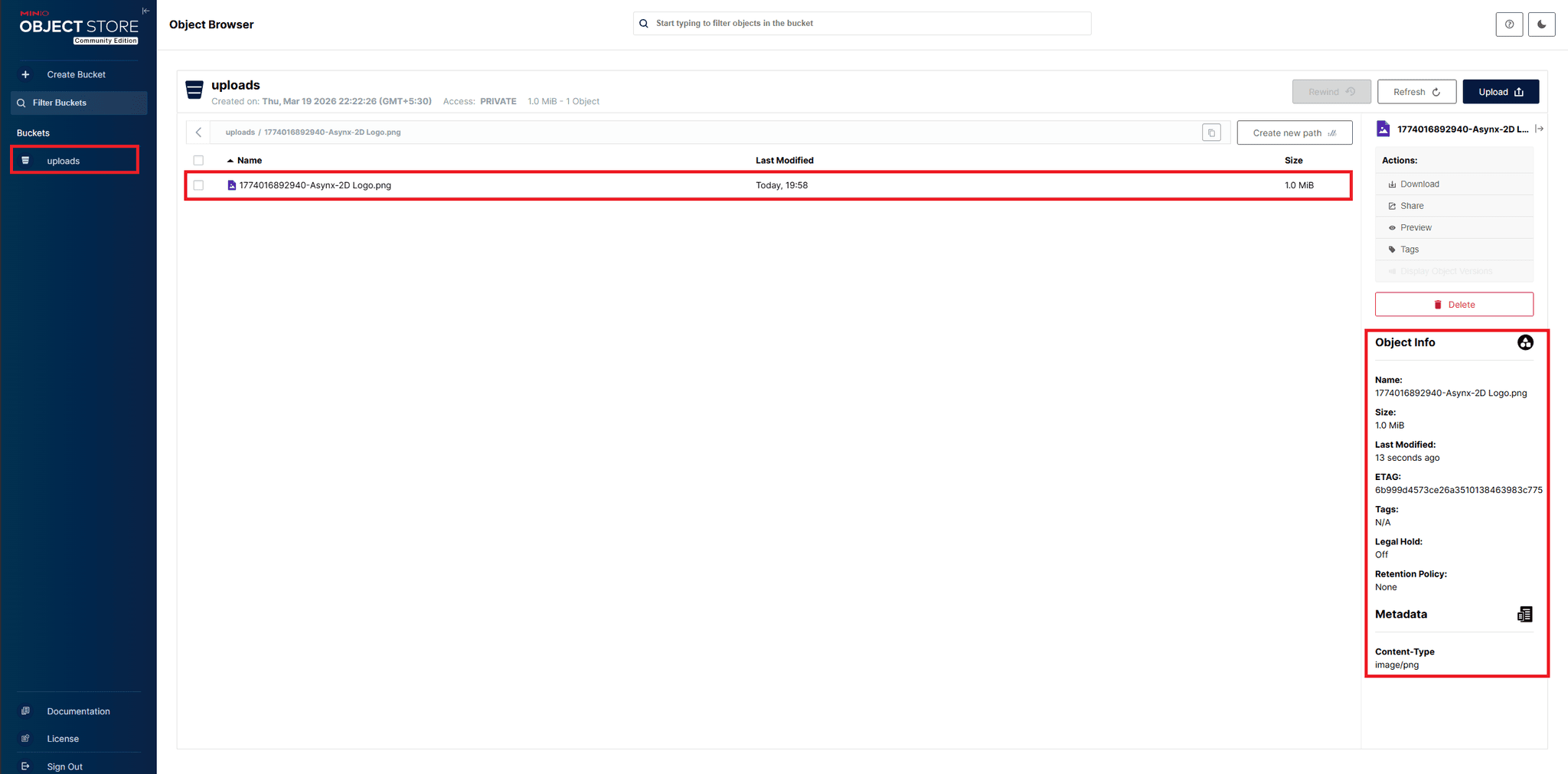Click Display Object Versions action
This screenshot has height=774, width=1568.
pos(1454,271)
